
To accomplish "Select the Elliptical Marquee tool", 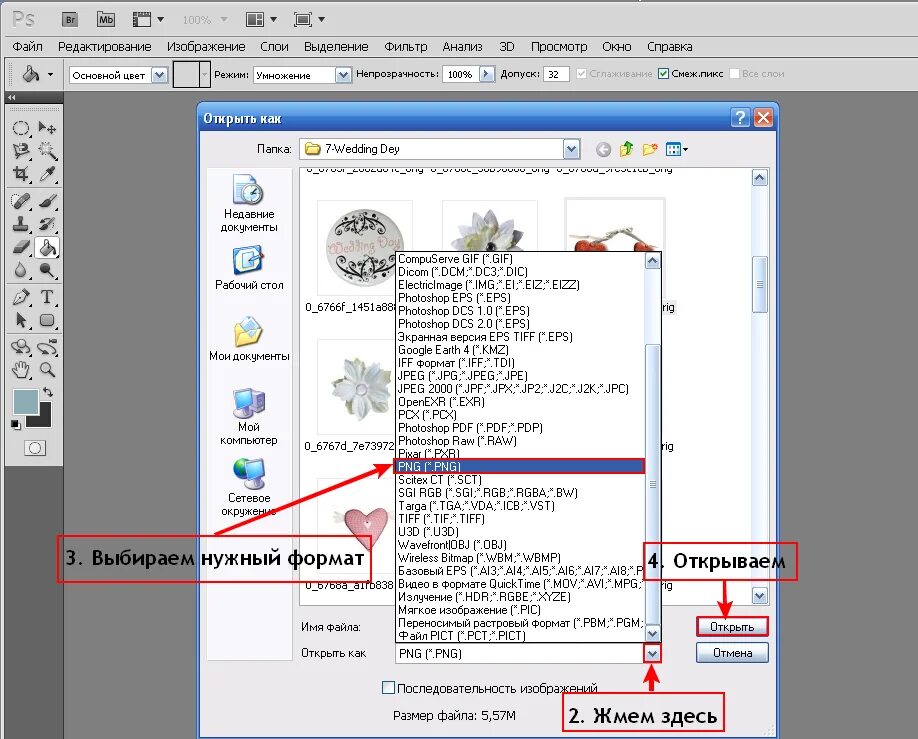I will pyautogui.click(x=21, y=128).
